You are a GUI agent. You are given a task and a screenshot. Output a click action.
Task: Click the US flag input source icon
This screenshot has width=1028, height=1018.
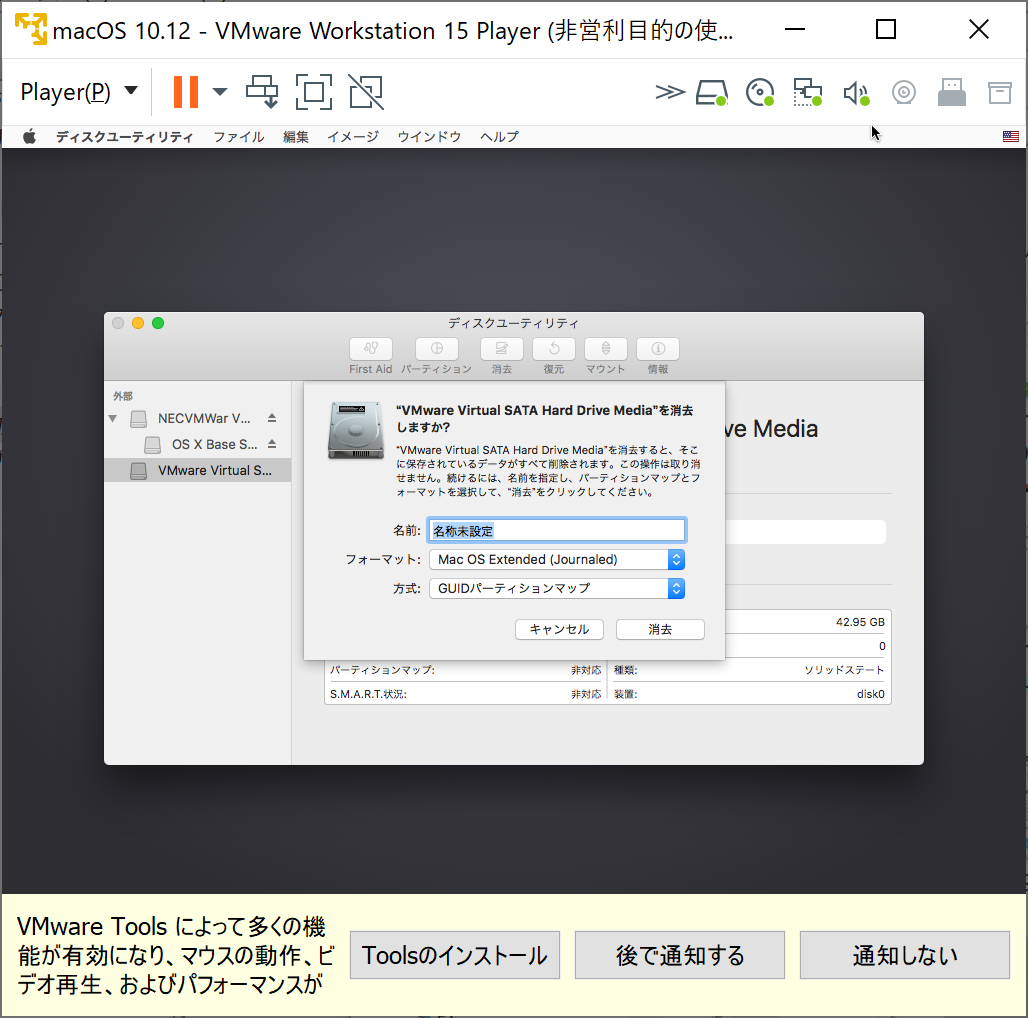pos(1011,136)
